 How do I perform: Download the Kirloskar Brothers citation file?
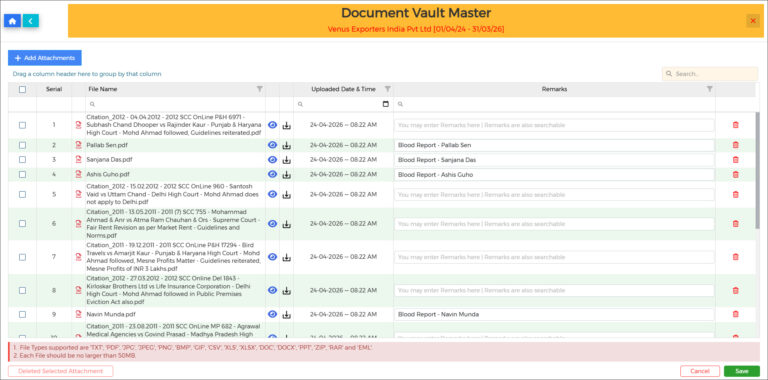pyautogui.click(x=287, y=290)
